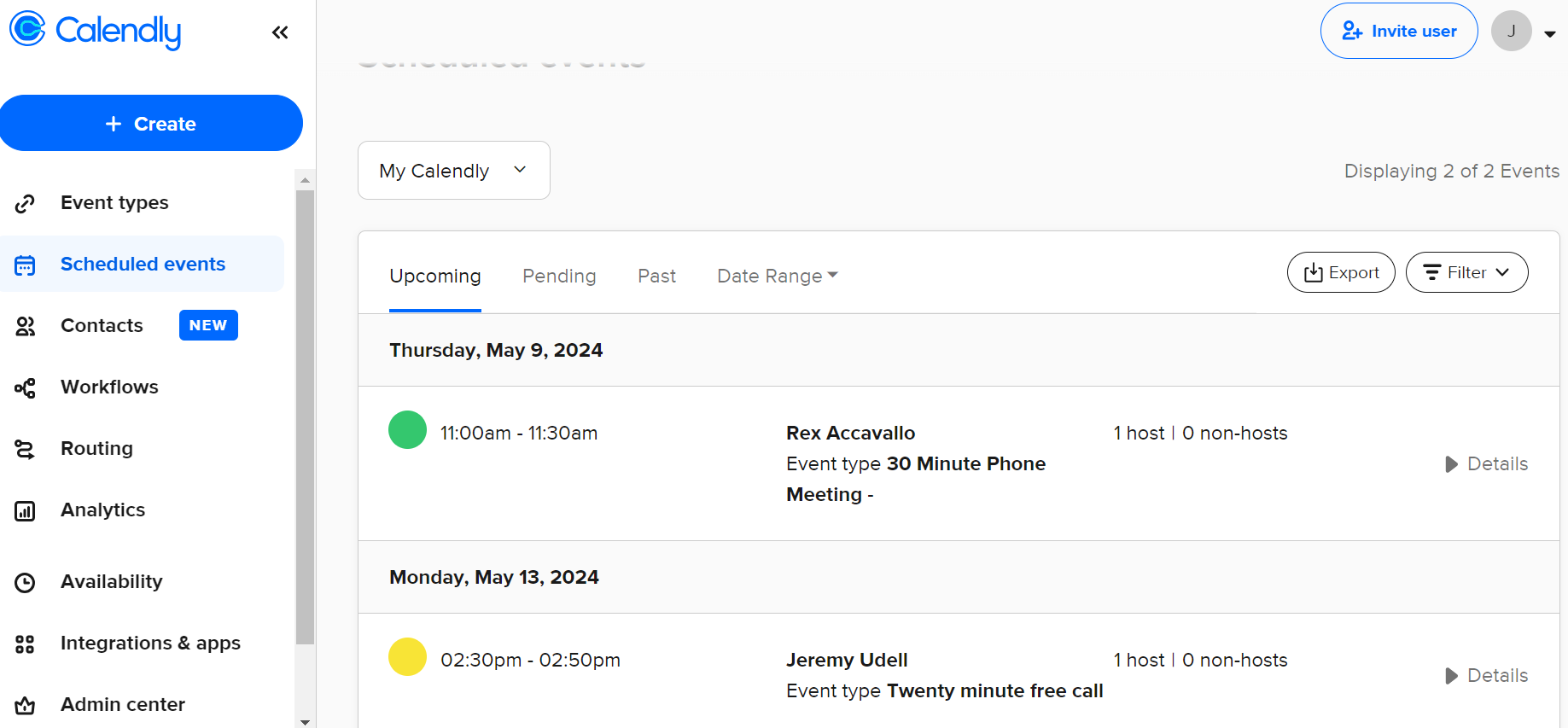1568x728 pixels.
Task: Open Admin center via the crown icon
Action: click(26, 705)
